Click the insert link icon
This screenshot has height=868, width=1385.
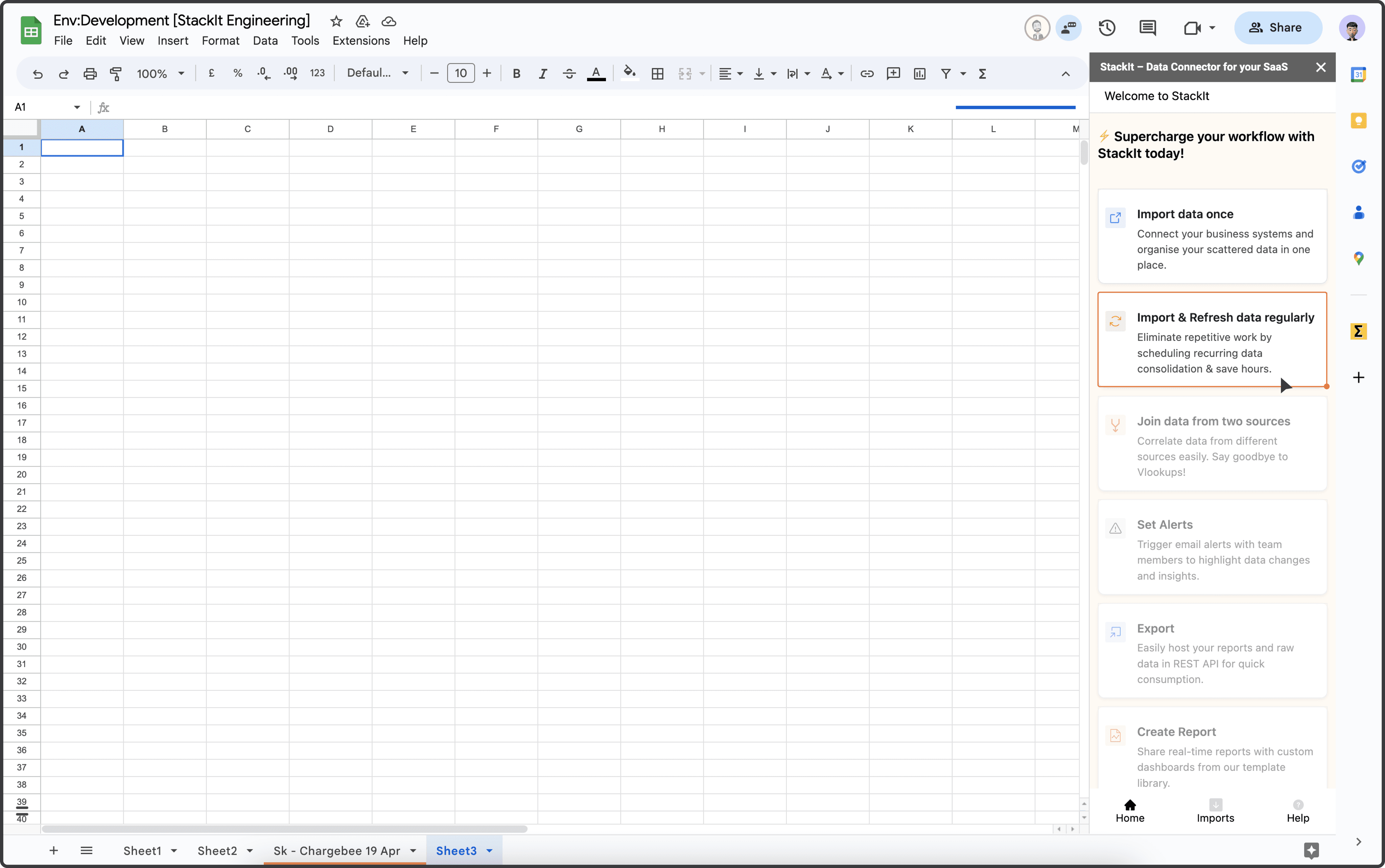[x=867, y=73]
